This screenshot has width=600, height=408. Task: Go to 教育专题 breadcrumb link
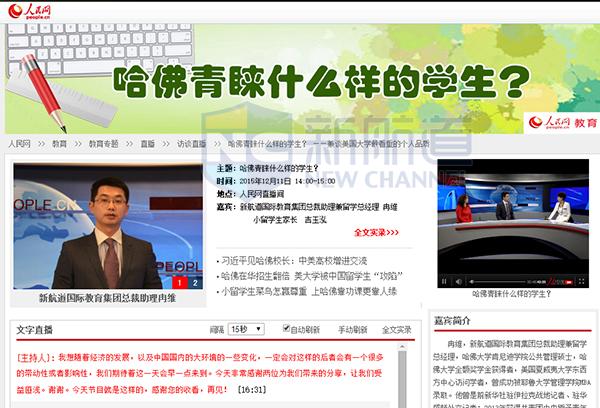click(104, 144)
